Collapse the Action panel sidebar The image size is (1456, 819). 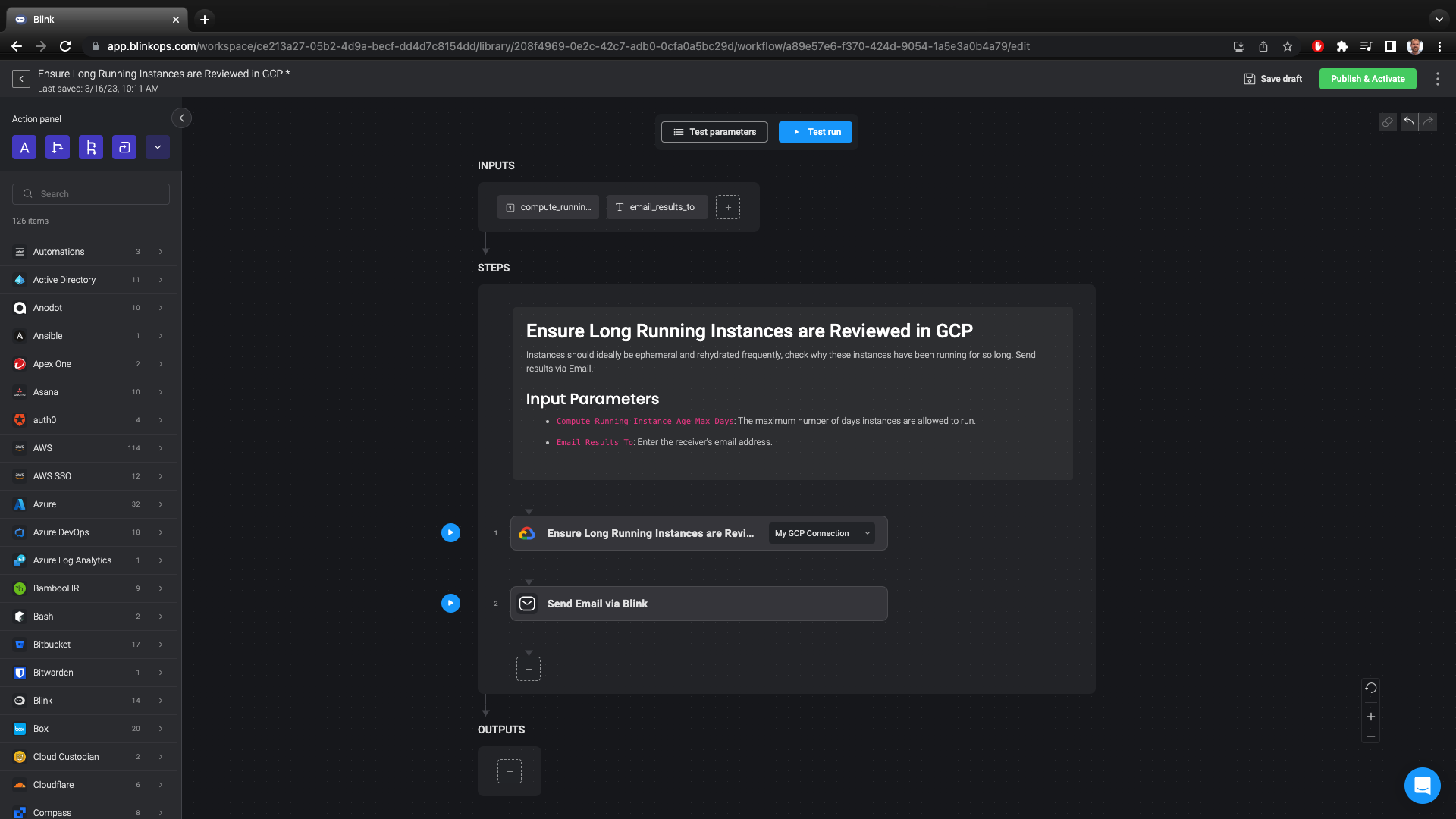pyautogui.click(x=181, y=118)
